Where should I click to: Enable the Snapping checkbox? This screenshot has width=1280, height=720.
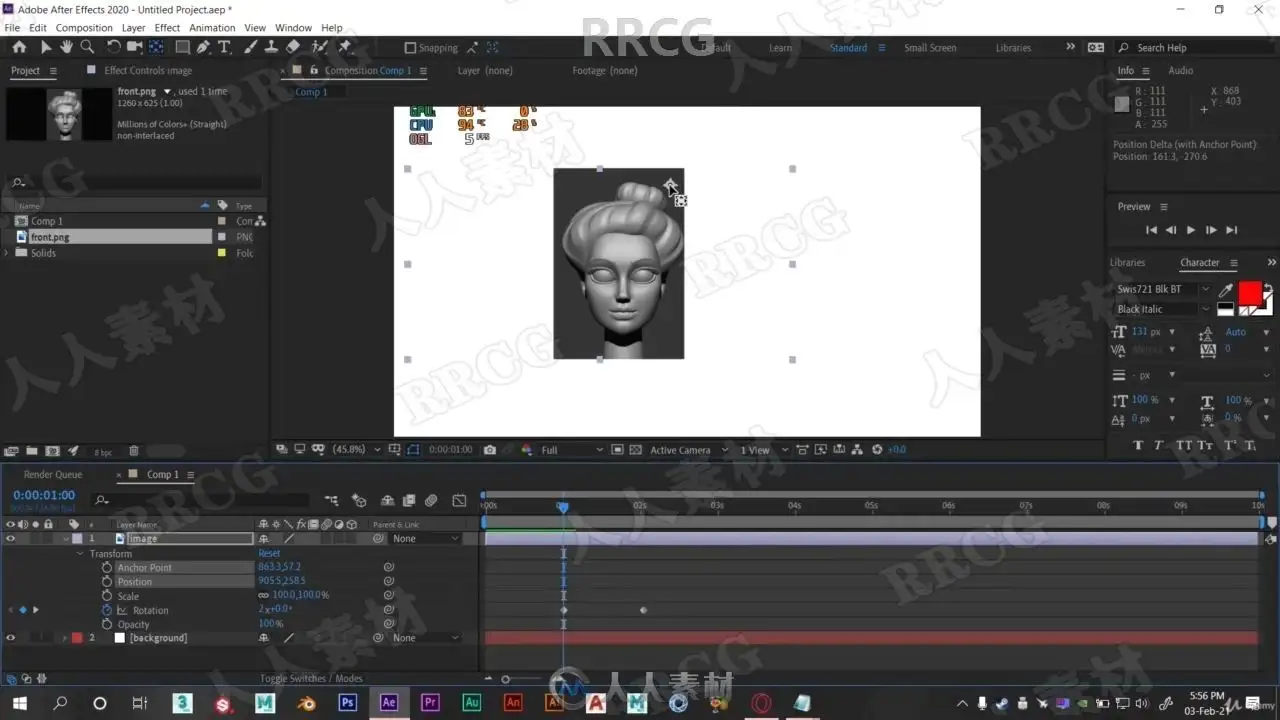click(x=410, y=48)
